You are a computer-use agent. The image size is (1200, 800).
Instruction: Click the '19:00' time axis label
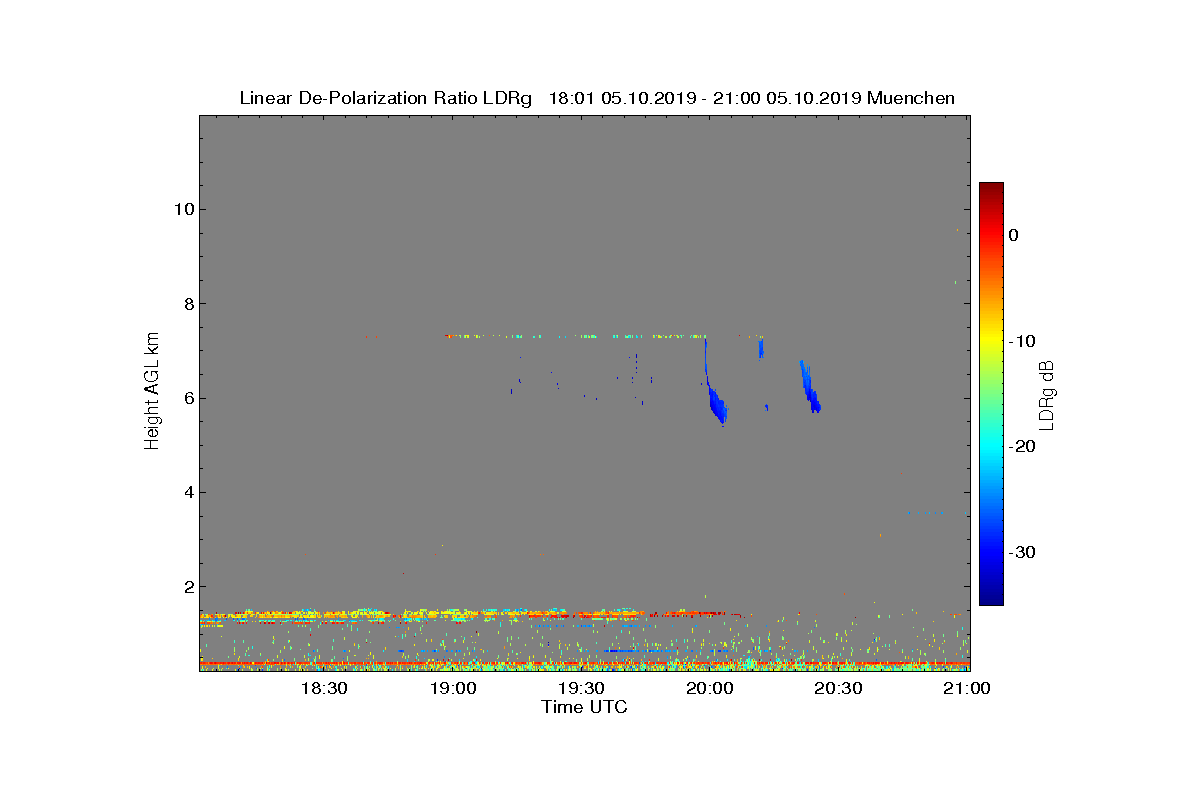tap(452, 688)
